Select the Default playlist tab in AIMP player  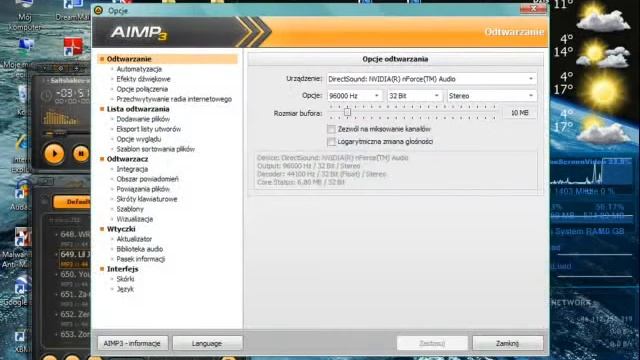point(72,202)
